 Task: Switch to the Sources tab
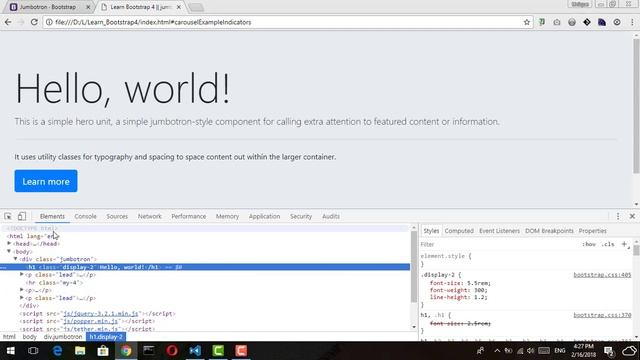click(117, 216)
